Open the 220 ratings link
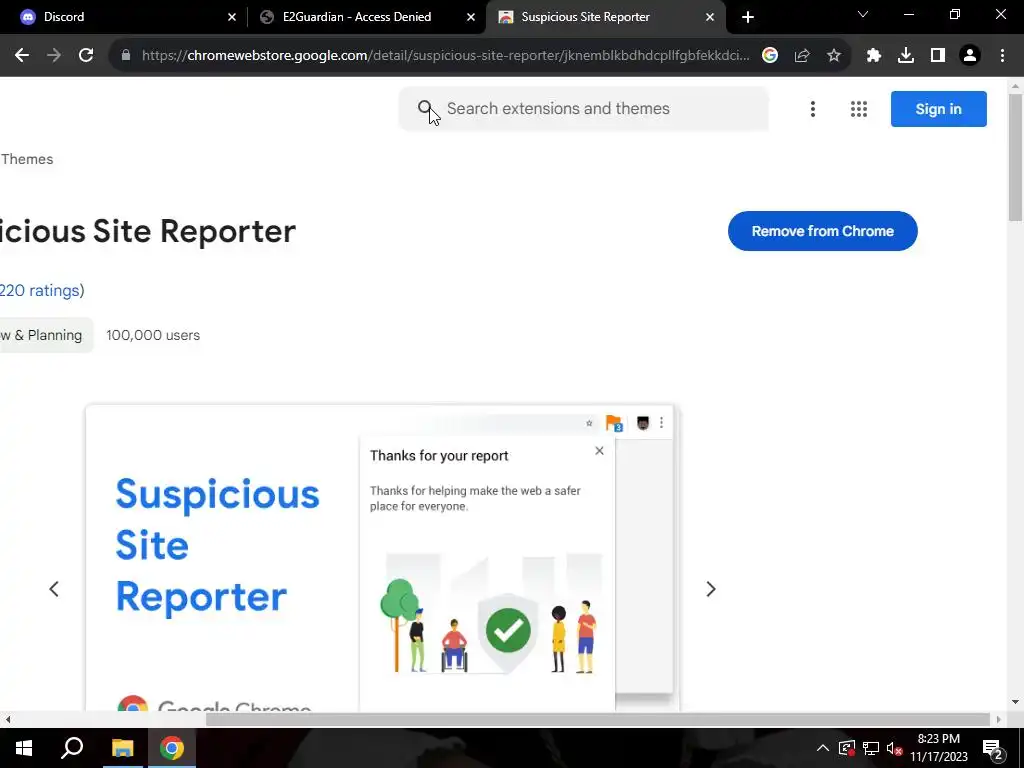This screenshot has width=1024, height=768. [40, 290]
